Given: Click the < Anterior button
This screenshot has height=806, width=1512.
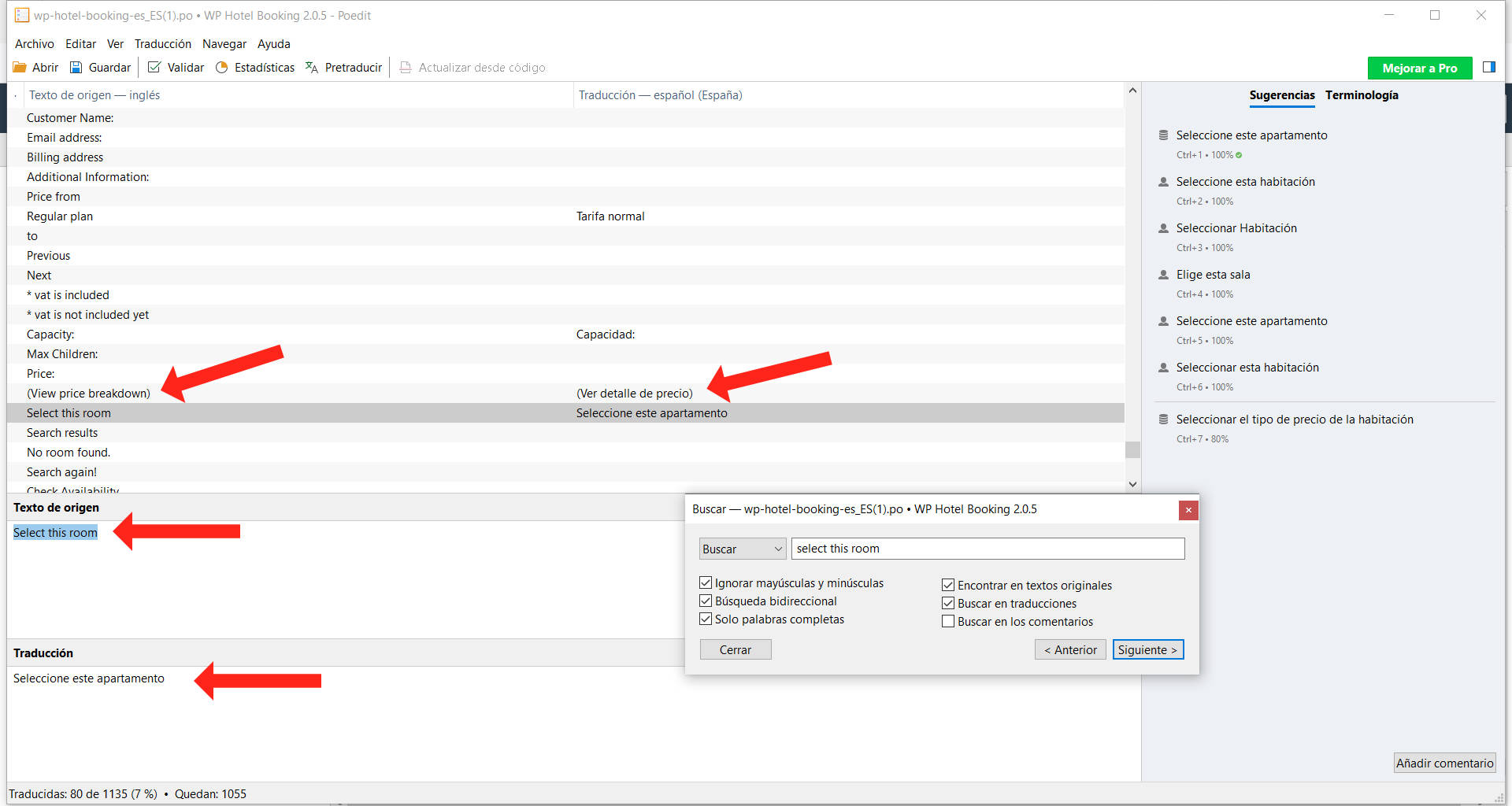Looking at the screenshot, I should [1070, 649].
